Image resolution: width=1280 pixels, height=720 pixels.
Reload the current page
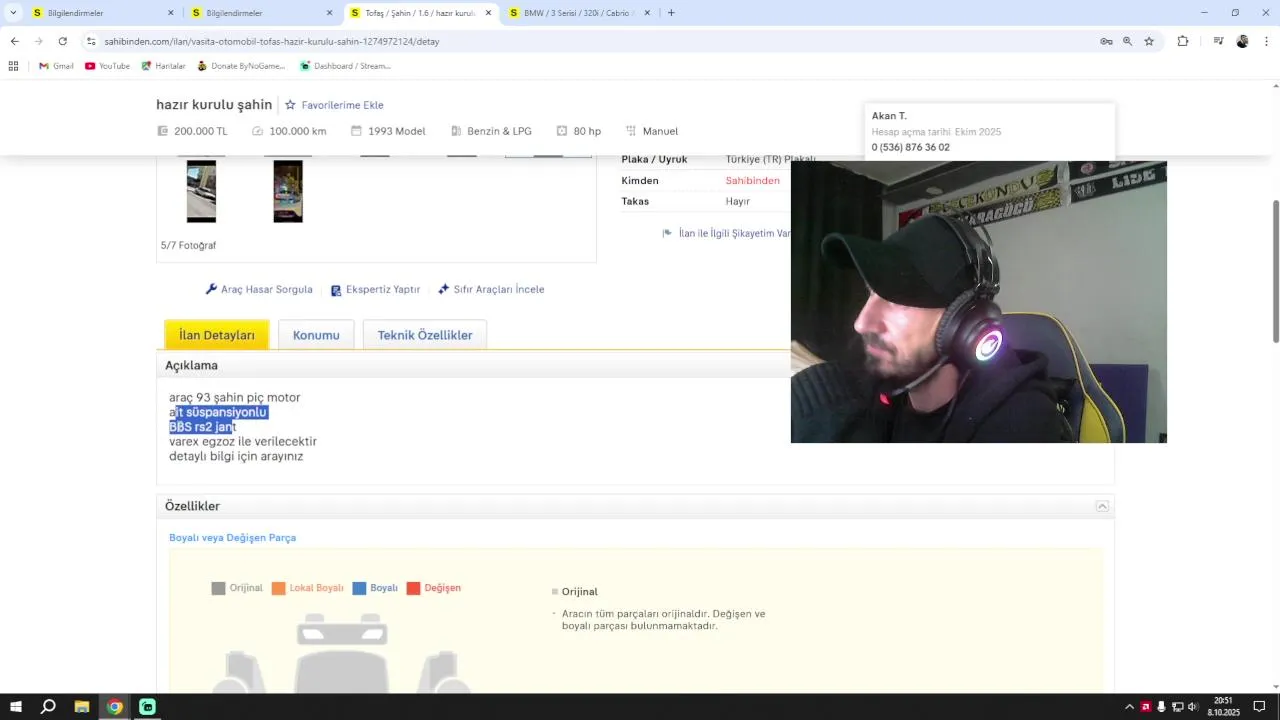tap(62, 41)
